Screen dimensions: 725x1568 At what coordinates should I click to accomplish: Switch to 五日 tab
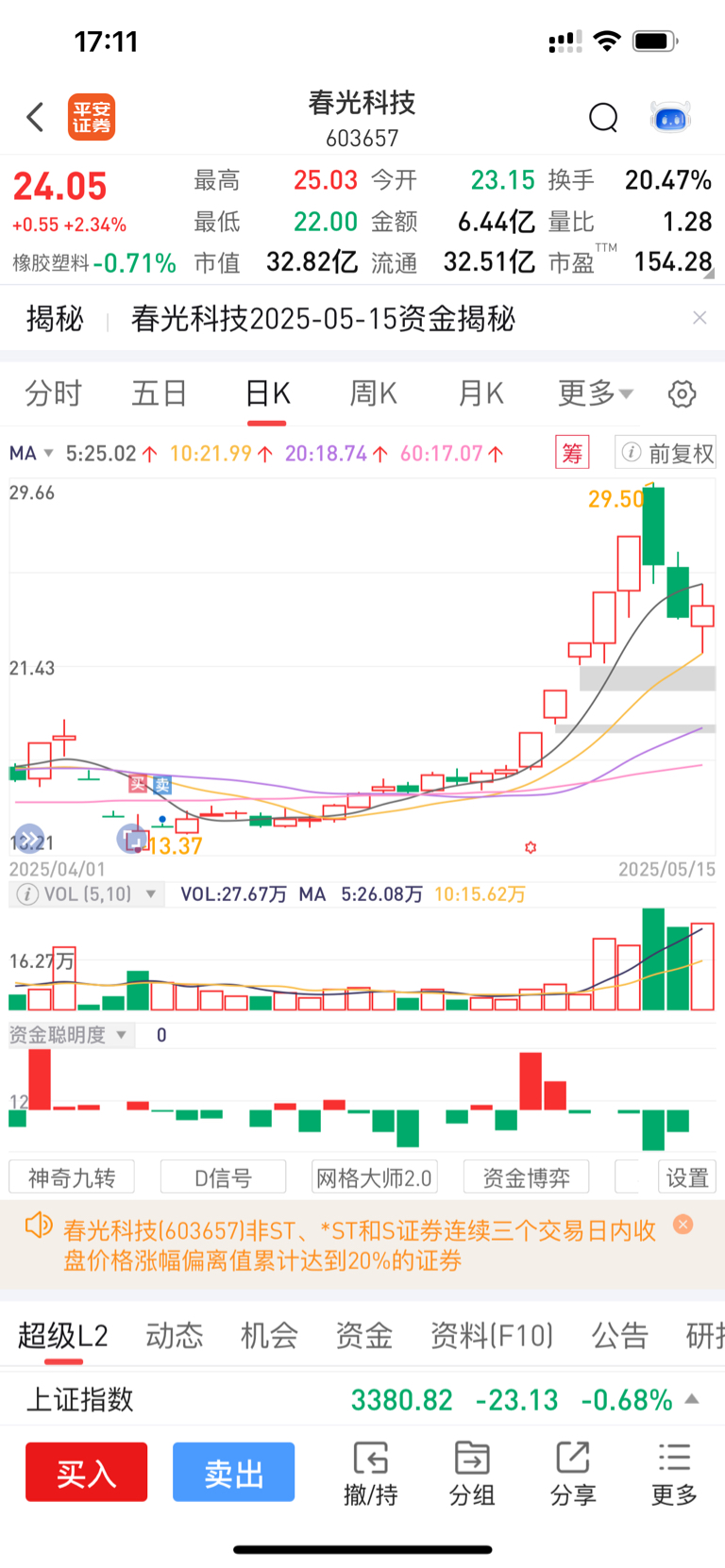(159, 393)
